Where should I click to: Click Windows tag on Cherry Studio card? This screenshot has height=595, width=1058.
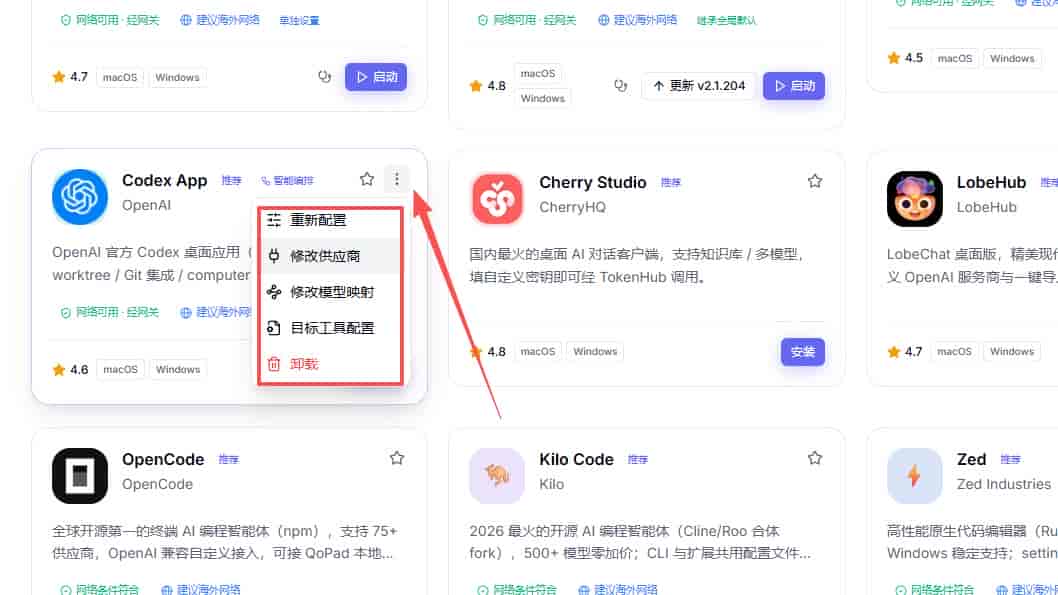point(595,351)
